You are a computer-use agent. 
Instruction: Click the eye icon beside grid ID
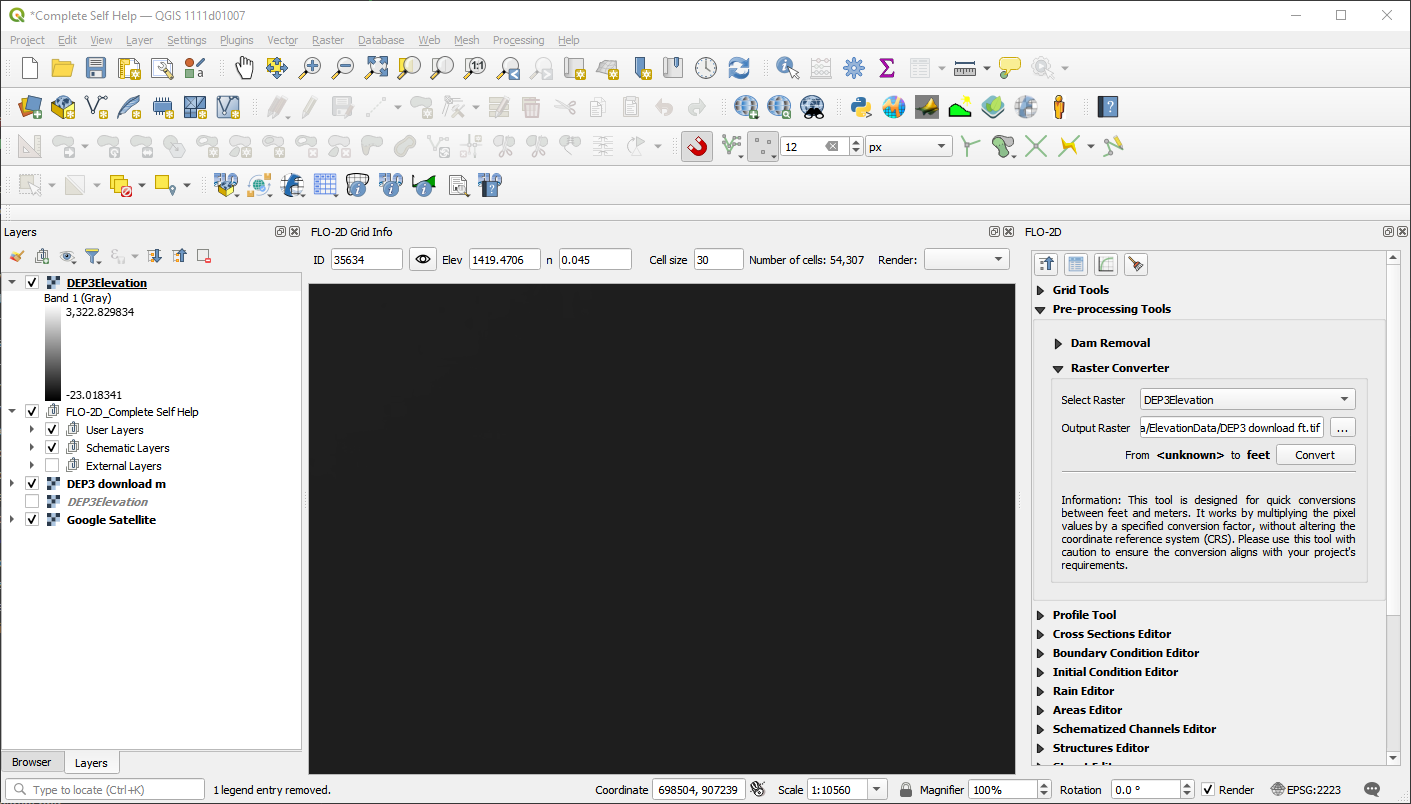pyautogui.click(x=423, y=260)
